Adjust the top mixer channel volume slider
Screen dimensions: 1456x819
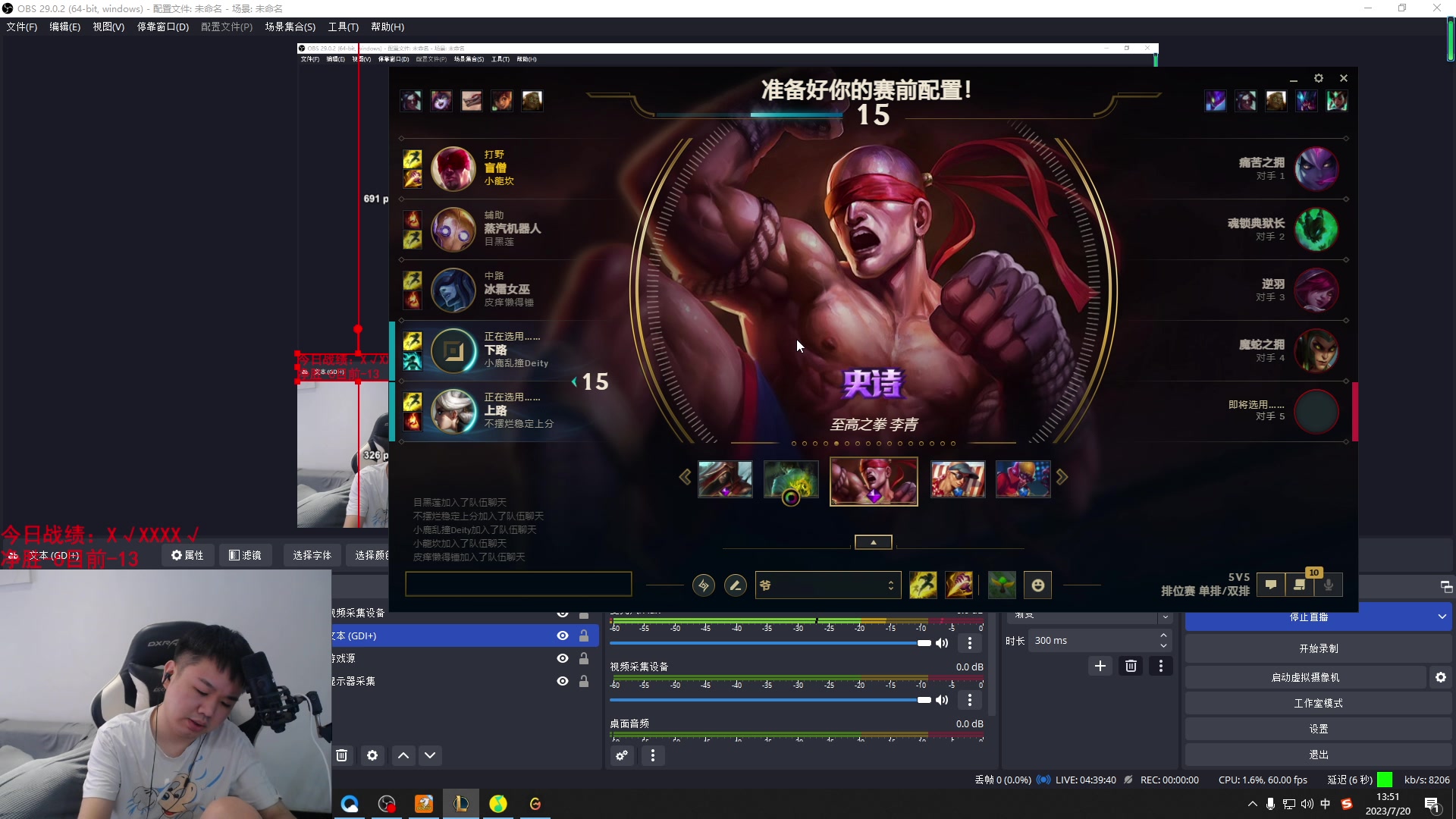pyautogui.click(x=770, y=643)
